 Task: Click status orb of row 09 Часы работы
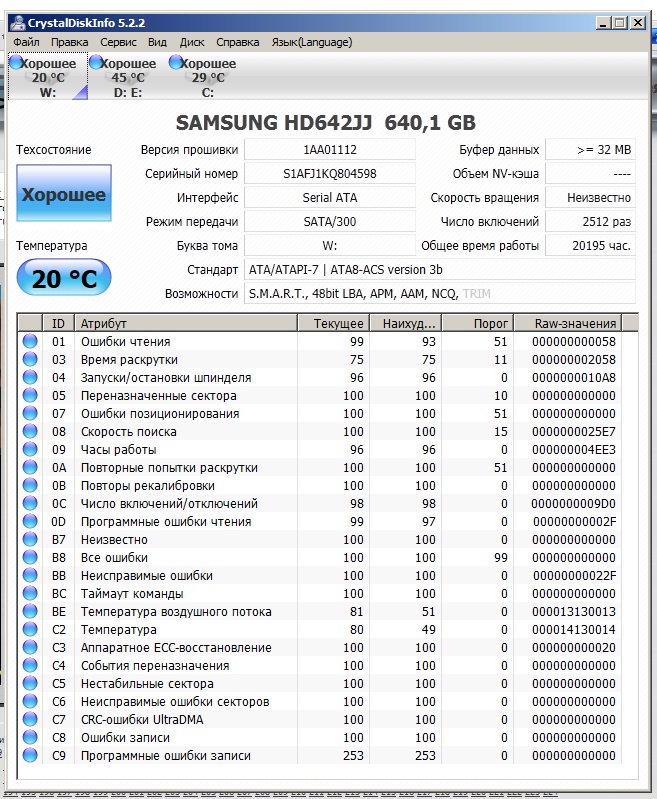pos(30,449)
